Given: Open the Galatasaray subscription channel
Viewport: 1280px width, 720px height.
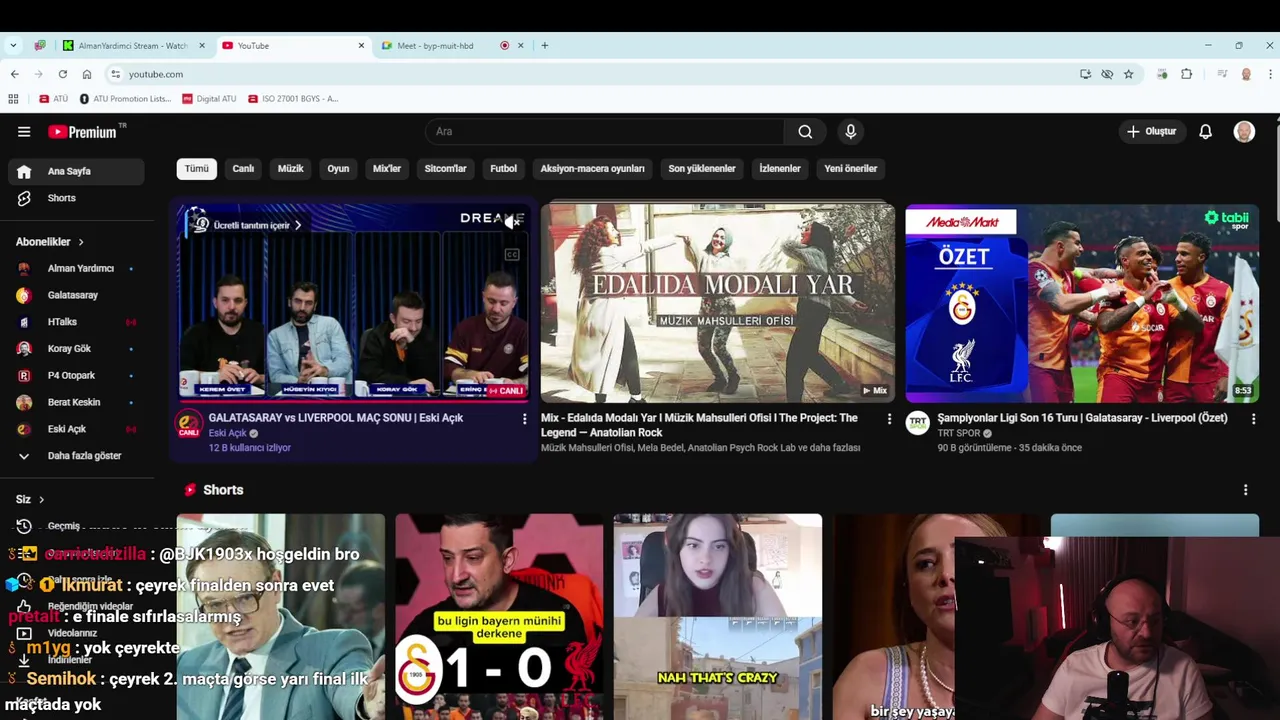Looking at the screenshot, I should (76, 295).
